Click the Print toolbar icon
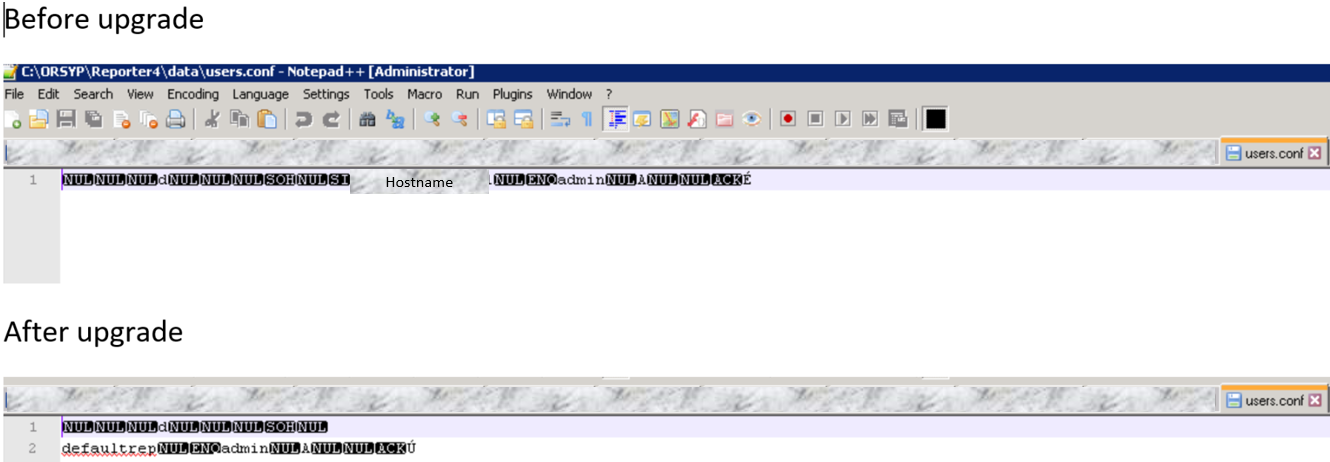Viewport: 1330px width, 462px height. [x=176, y=120]
